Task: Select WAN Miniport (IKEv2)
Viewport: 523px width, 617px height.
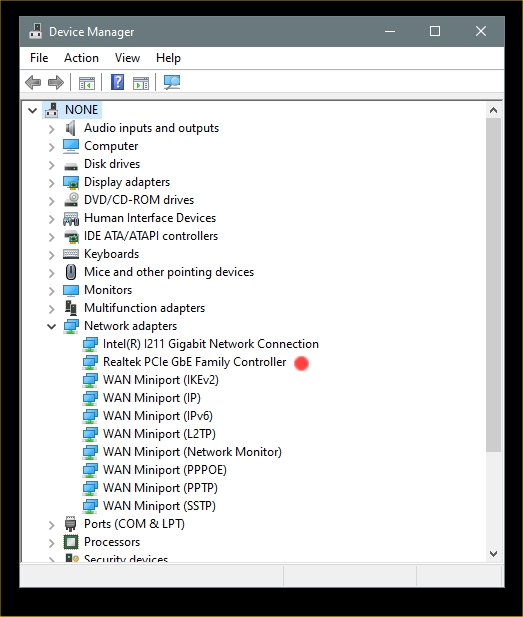Action: pos(161,380)
